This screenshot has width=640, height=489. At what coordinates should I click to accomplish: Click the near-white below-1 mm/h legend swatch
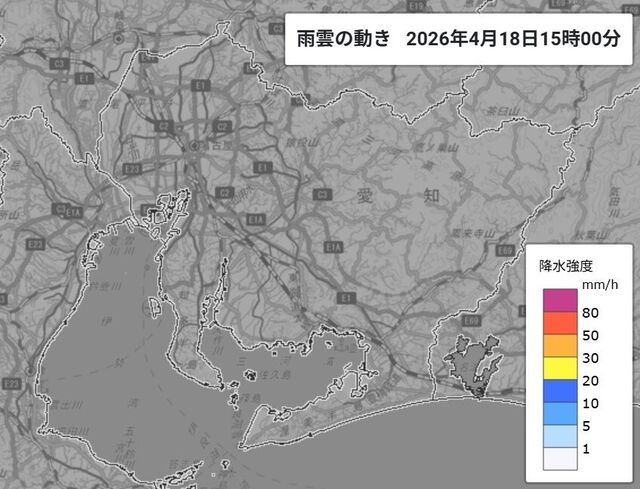pos(560,459)
